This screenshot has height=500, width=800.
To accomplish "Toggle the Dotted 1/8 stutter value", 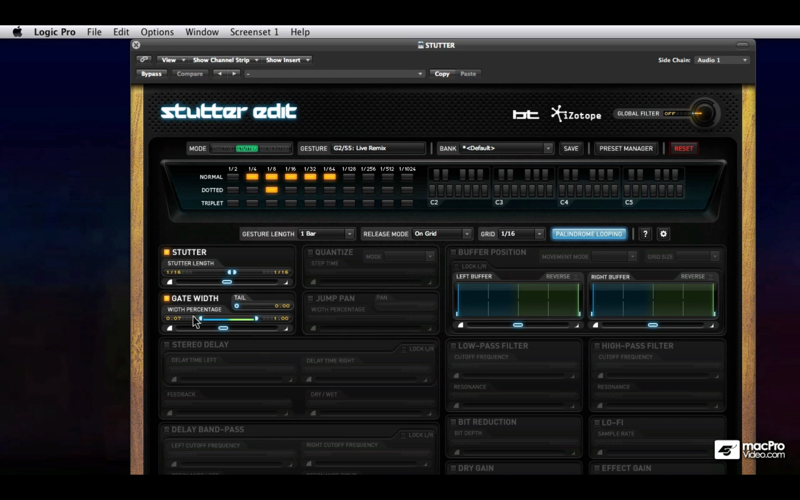I will tap(271, 190).
